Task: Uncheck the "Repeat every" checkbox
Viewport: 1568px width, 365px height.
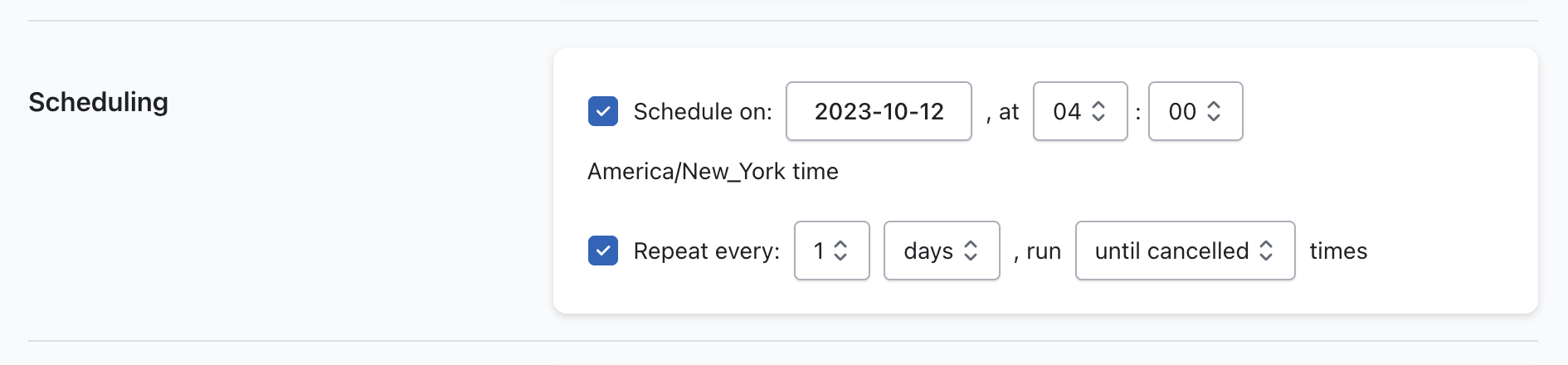Action: coord(603,251)
